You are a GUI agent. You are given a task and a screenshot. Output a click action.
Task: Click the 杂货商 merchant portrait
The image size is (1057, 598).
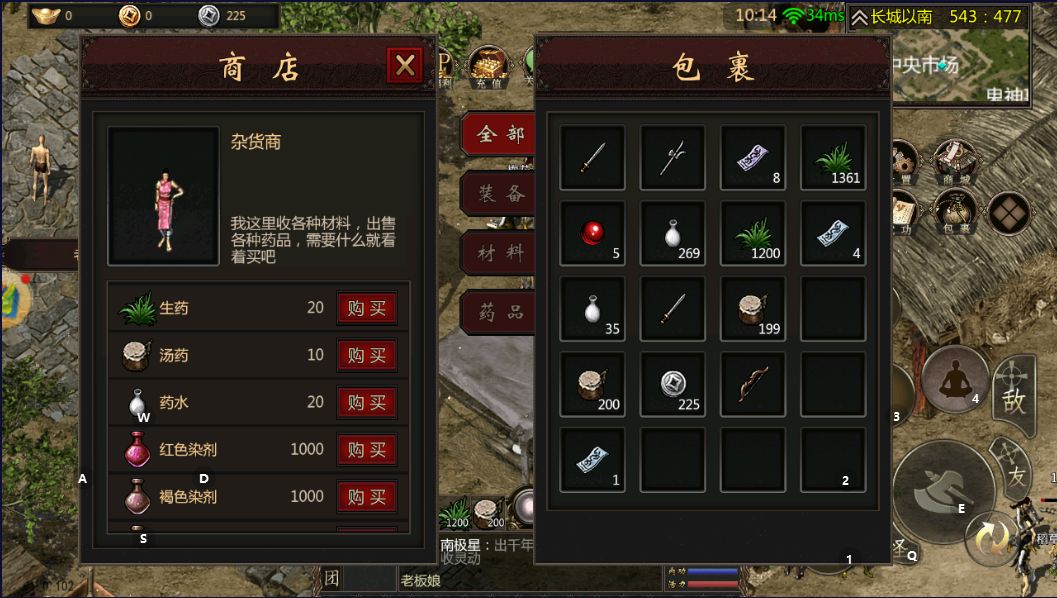click(x=164, y=196)
